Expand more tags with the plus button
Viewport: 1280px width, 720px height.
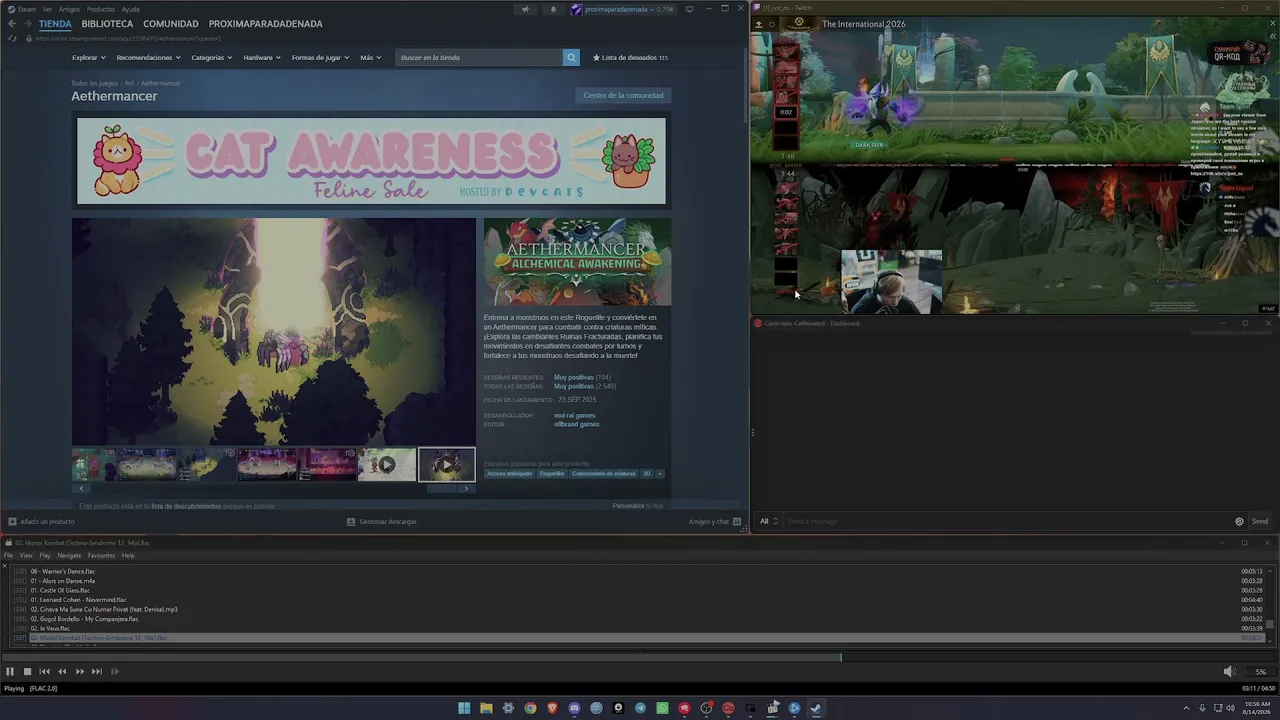(660, 473)
